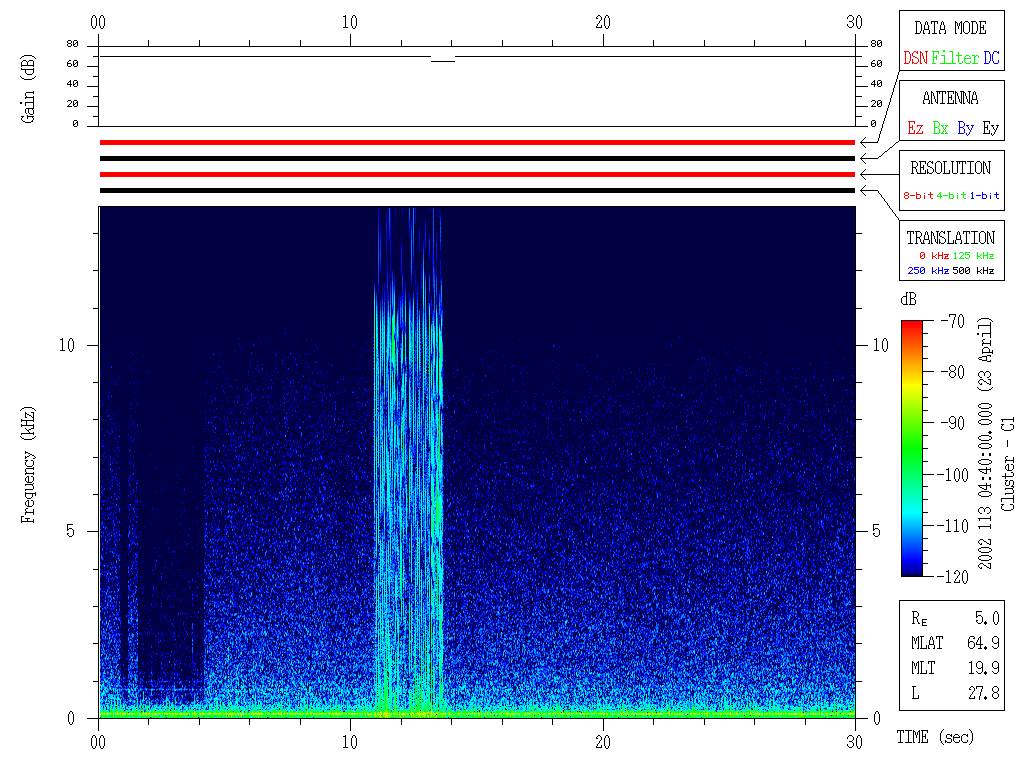
Task: Select the green Filter data mode label
Action: click(x=954, y=59)
